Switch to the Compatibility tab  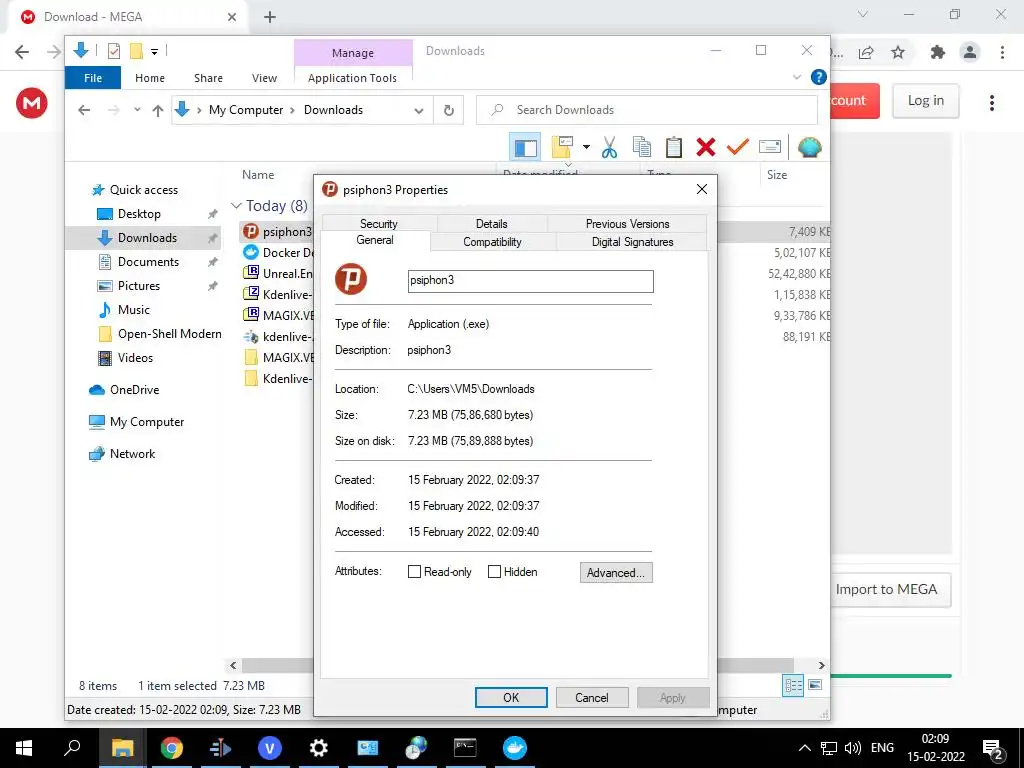[492, 242]
